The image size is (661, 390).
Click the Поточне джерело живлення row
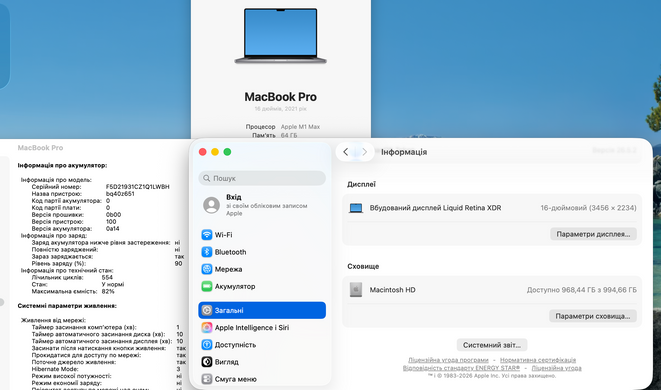[x=109, y=362]
